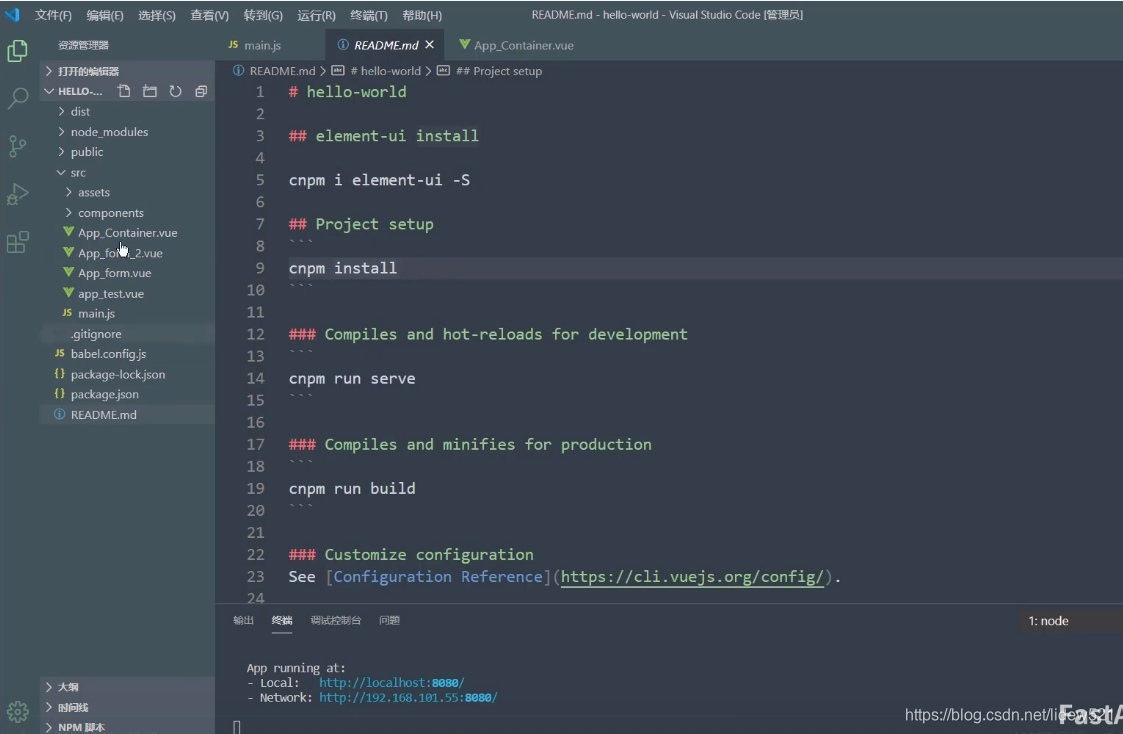Click the README.md breadcrumb segment

click(274, 71)
